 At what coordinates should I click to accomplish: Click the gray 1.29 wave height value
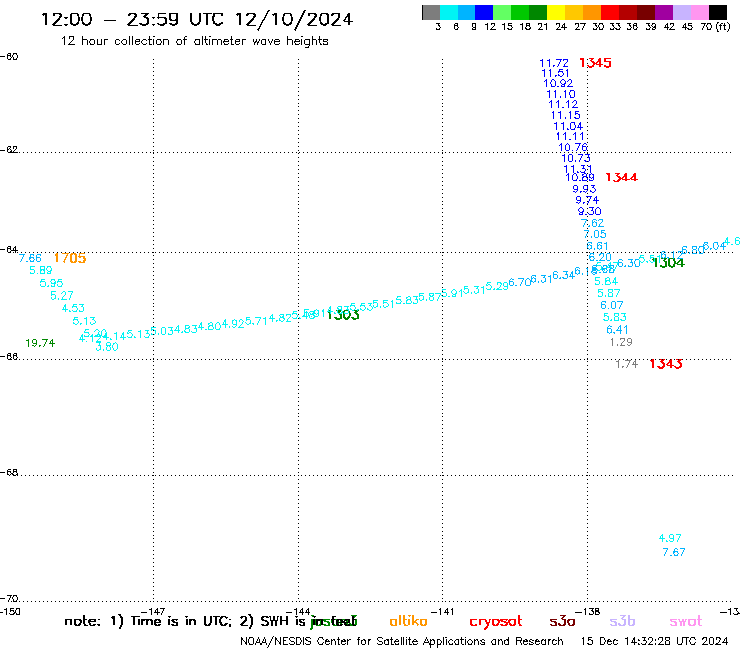(621, 342)
